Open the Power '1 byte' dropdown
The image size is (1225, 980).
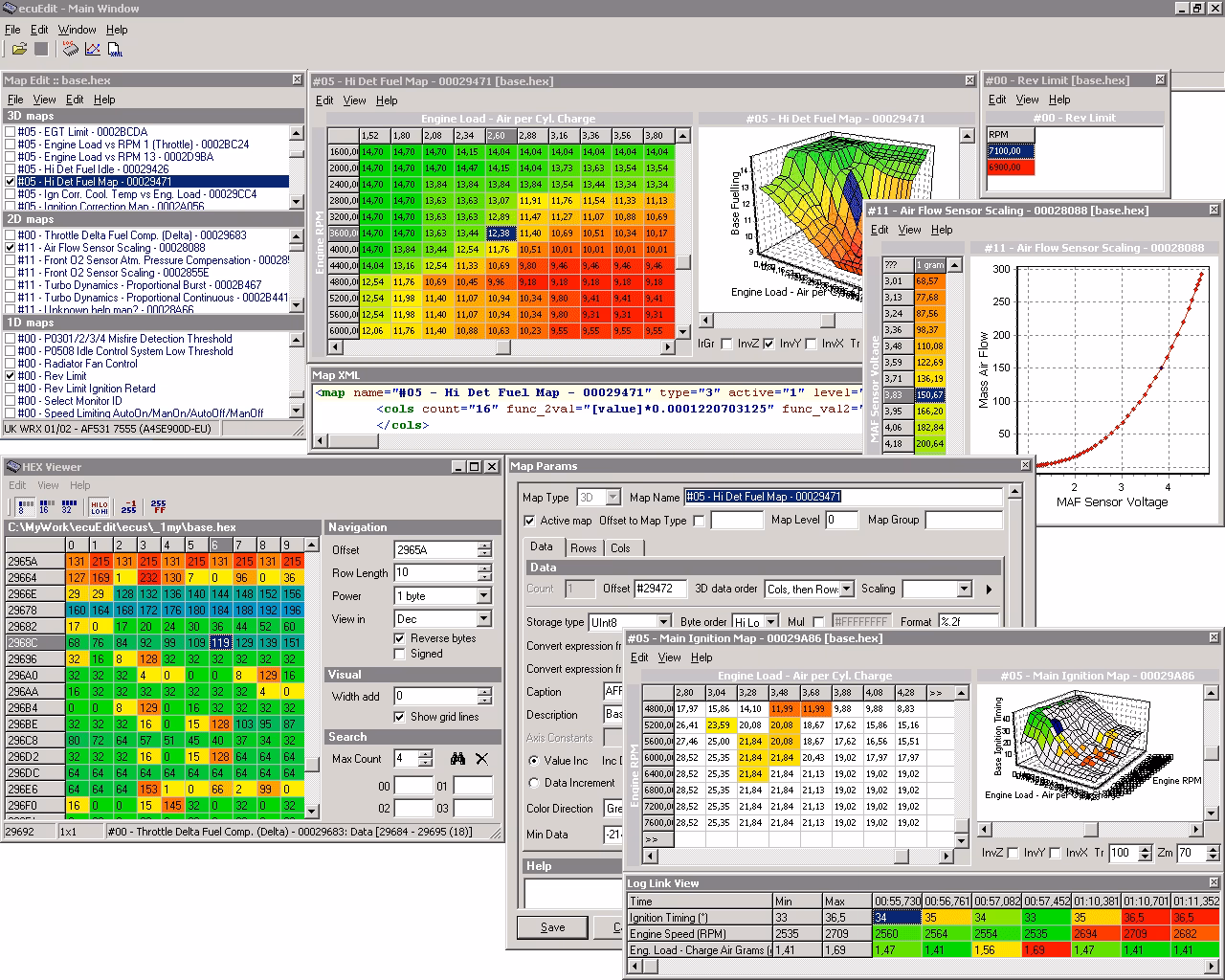click(483, 596)
